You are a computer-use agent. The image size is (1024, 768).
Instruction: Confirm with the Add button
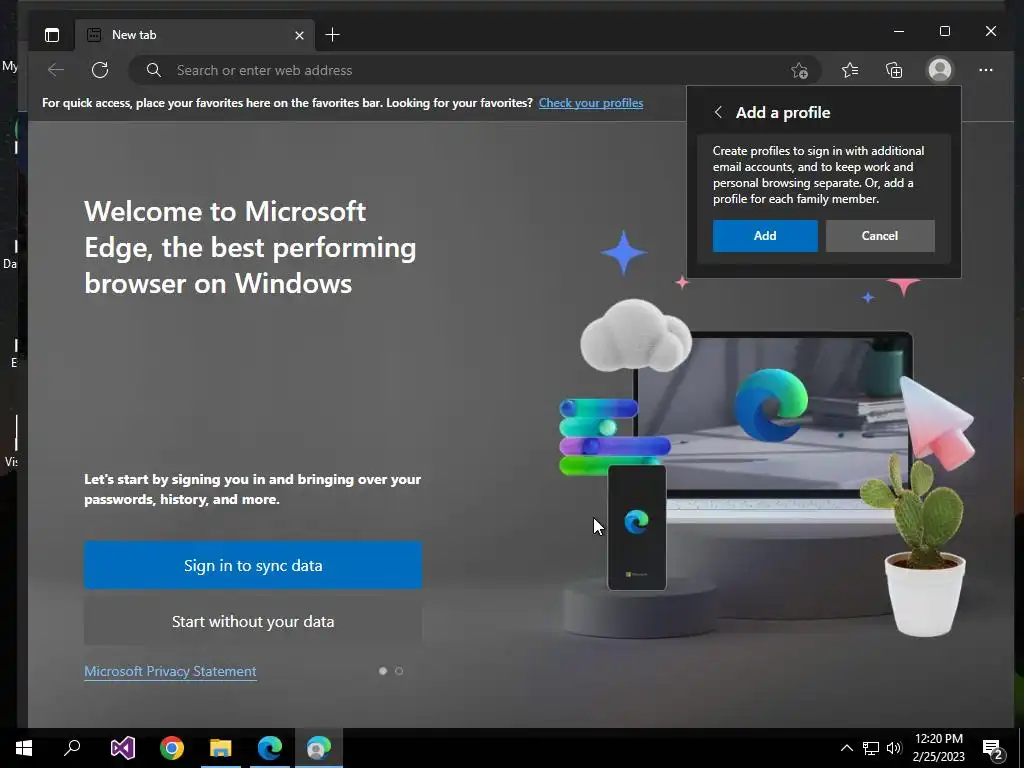(x=765, y=236)
